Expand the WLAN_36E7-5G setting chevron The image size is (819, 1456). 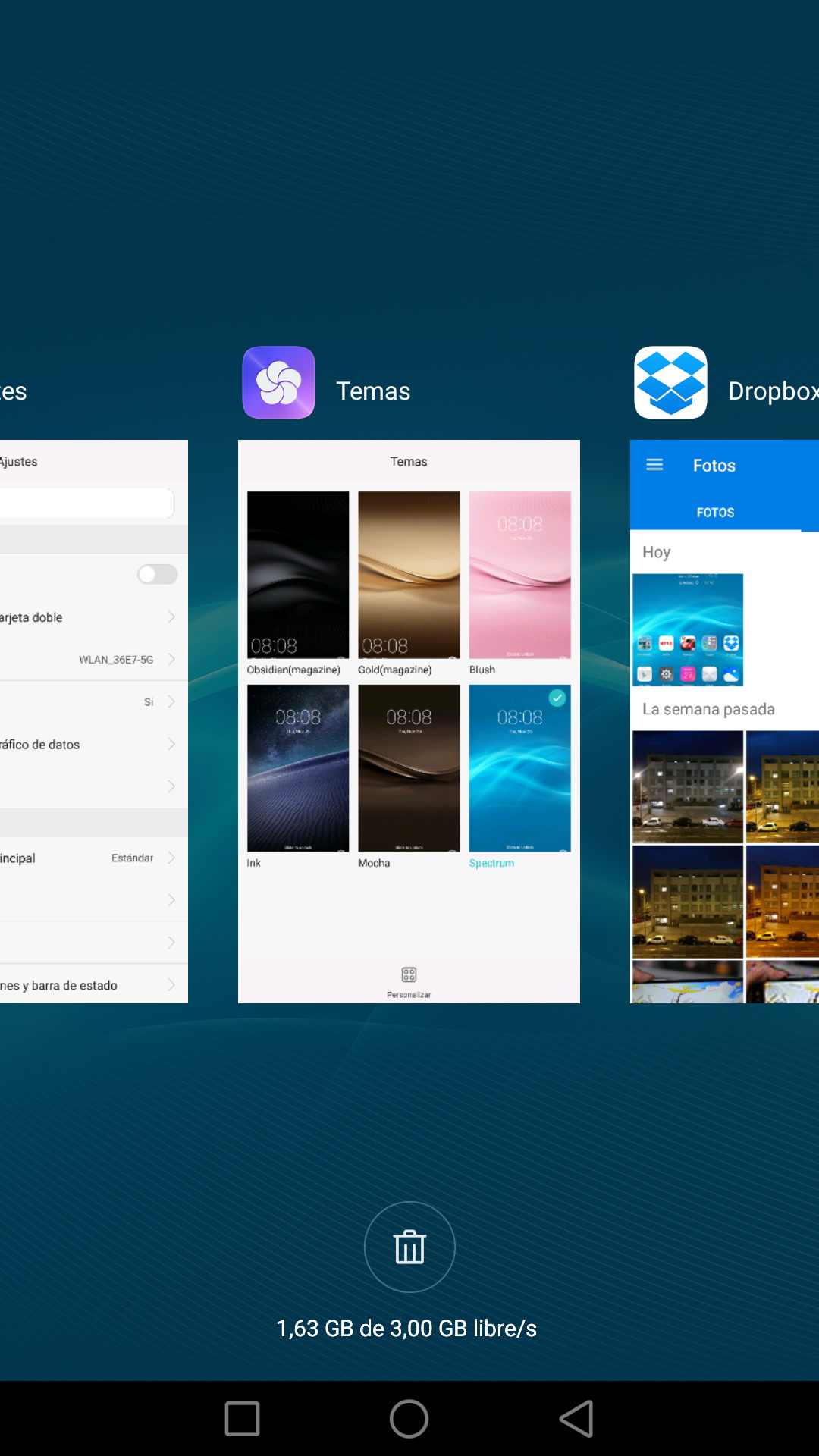171,659
